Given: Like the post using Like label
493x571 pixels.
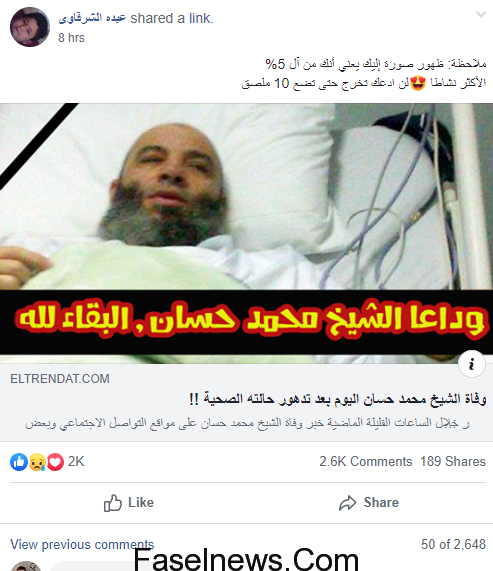Looking at the screenshot, I should pyautogui.click(x=141, y=503).
